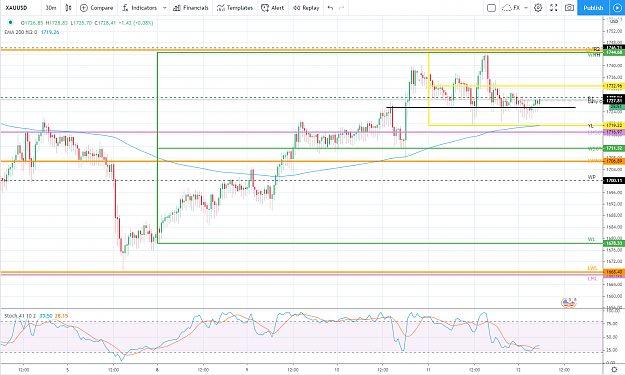Image resolution: width=625 pixels, height=375 pixels.
Task: Open indicator Templates
Action: coord(235,8)
